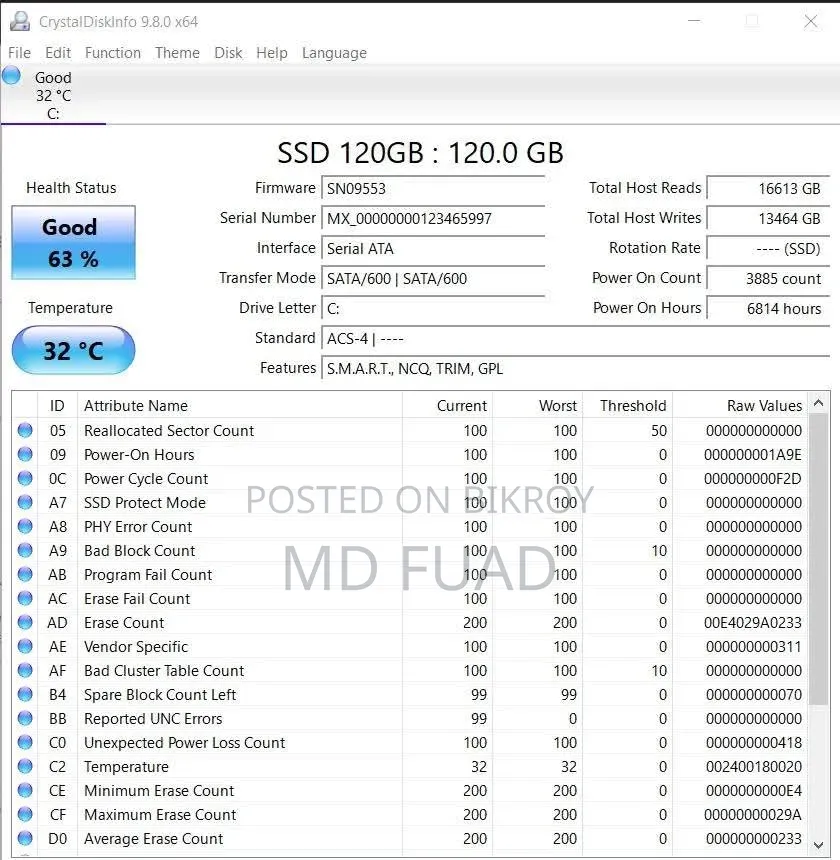Click the Transfer Mode field SATA/600

tap(433, 279)
